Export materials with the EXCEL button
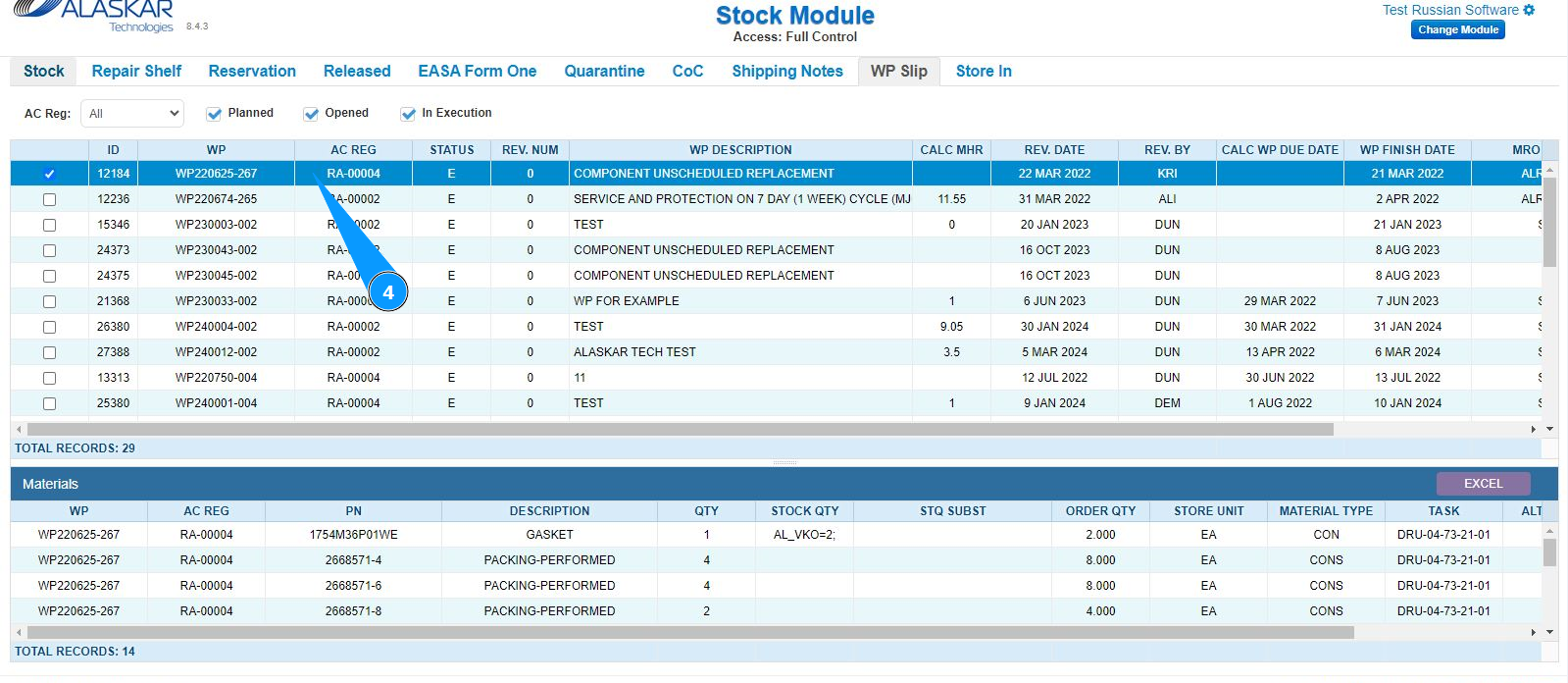This screenshot has width=1568, height=683. pyautogui.click(x=1483, y=484)
